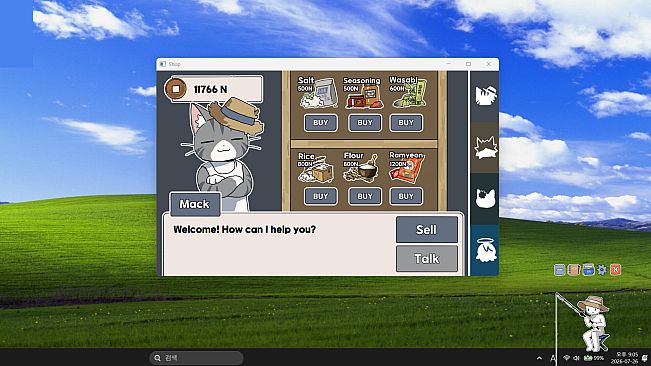Click the Welcome dialogue text
This screenshot has height=366, width=651.
tap(245, 229)
